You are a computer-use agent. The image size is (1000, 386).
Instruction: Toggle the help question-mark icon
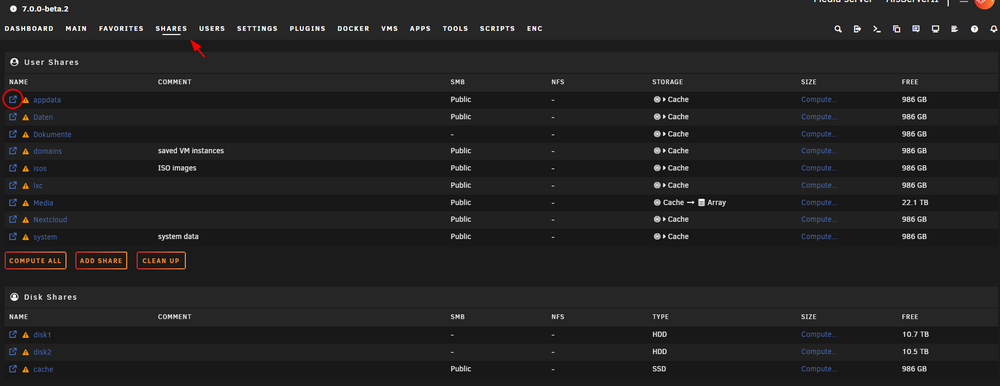(x=974, y=29)
